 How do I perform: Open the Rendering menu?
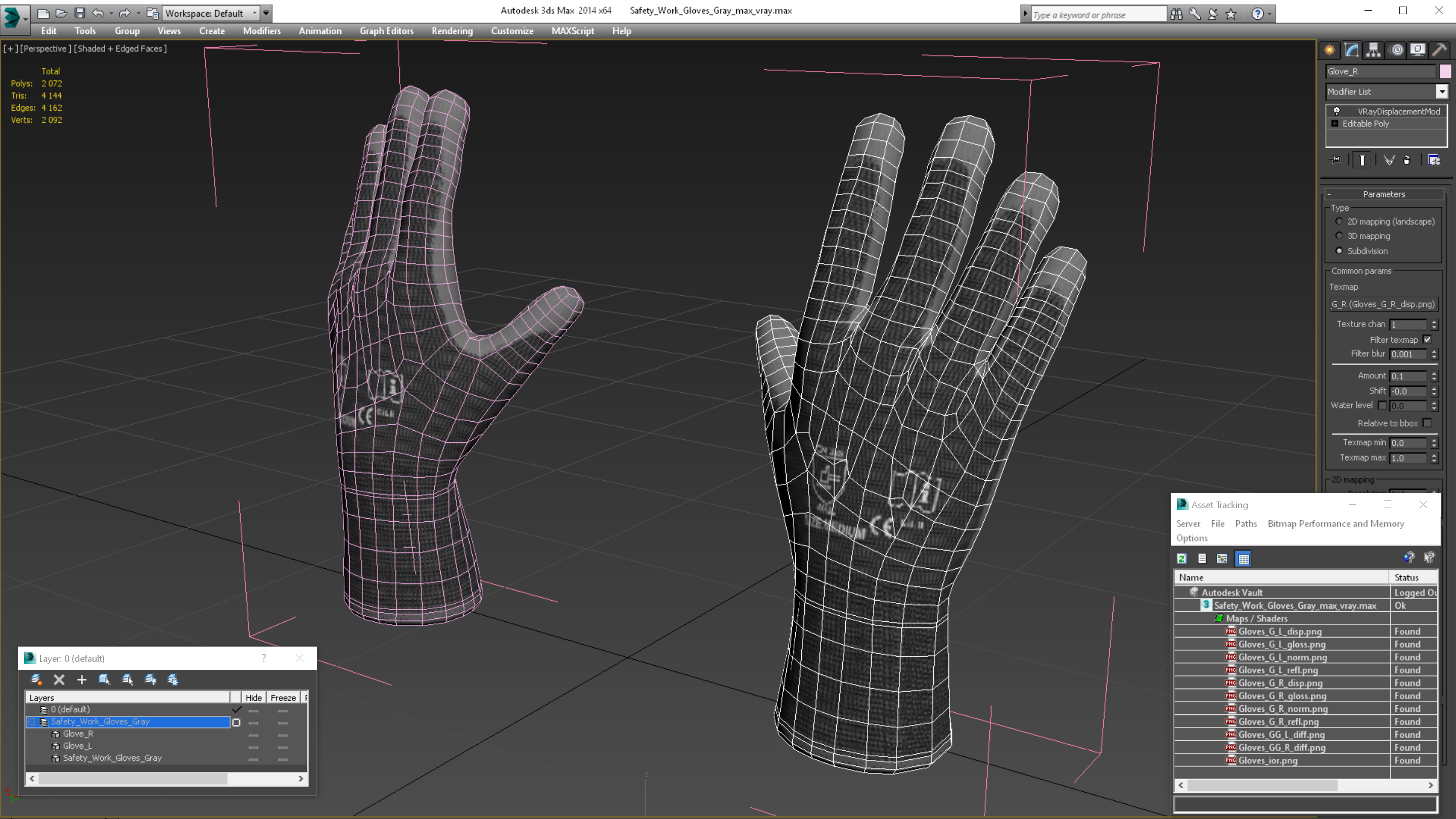coord(451,31)
